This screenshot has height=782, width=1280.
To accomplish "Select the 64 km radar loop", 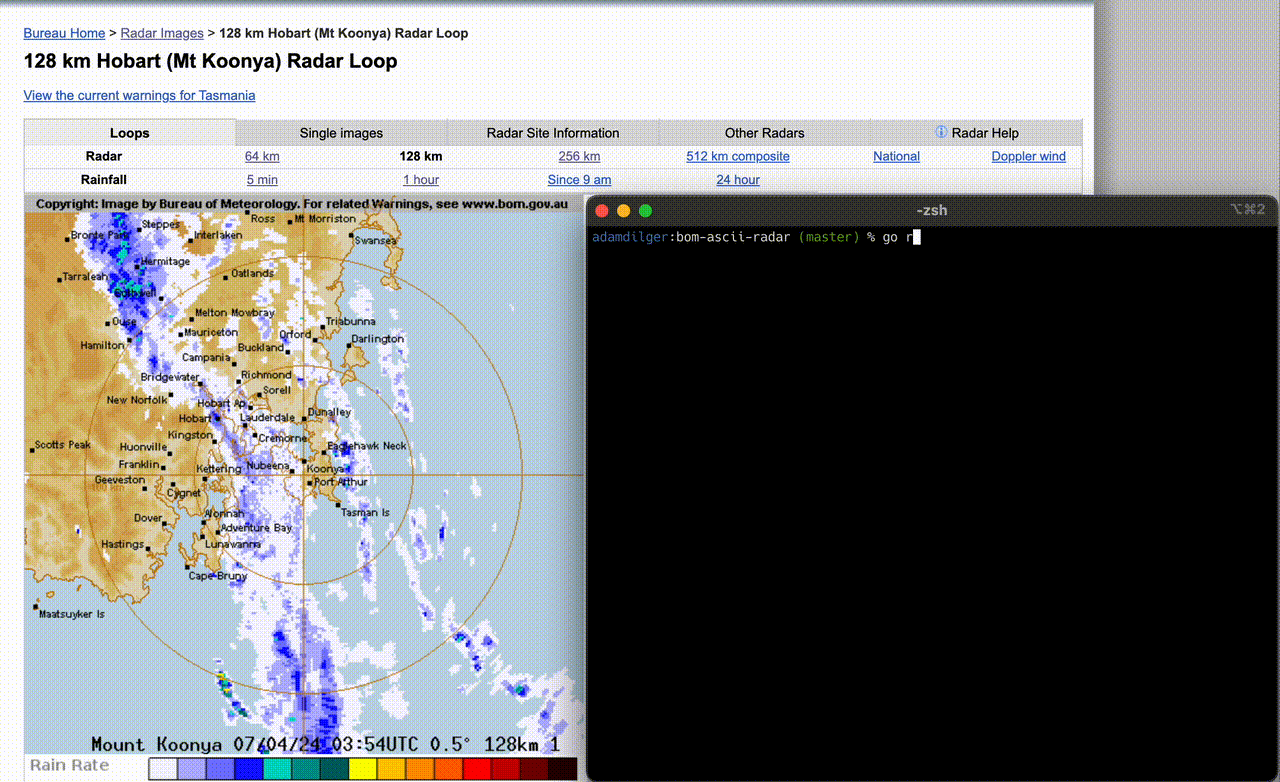I will click(262, 156).
